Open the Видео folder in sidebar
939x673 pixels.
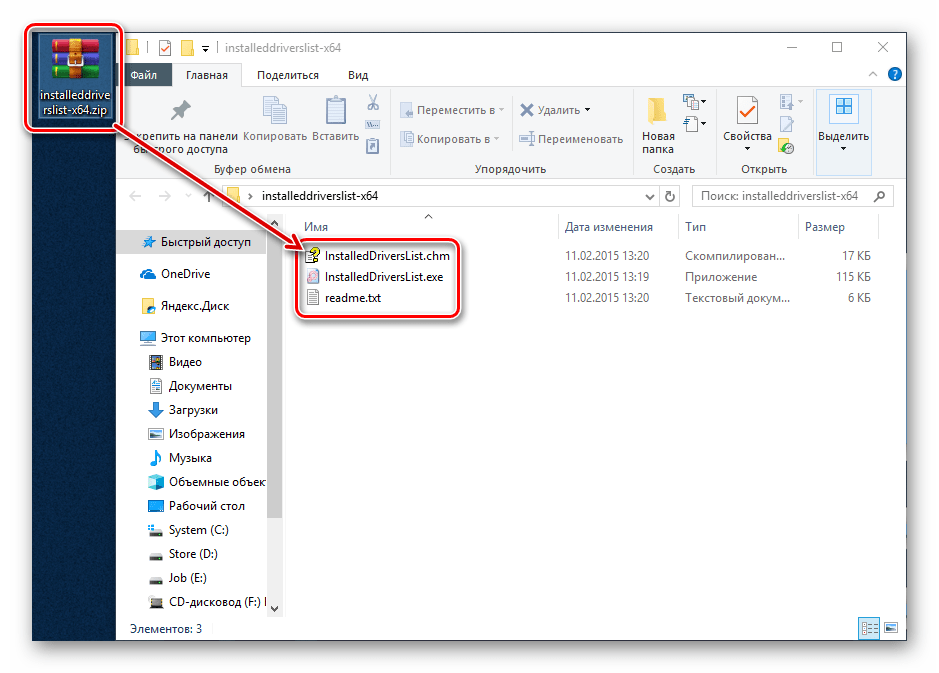174,362
